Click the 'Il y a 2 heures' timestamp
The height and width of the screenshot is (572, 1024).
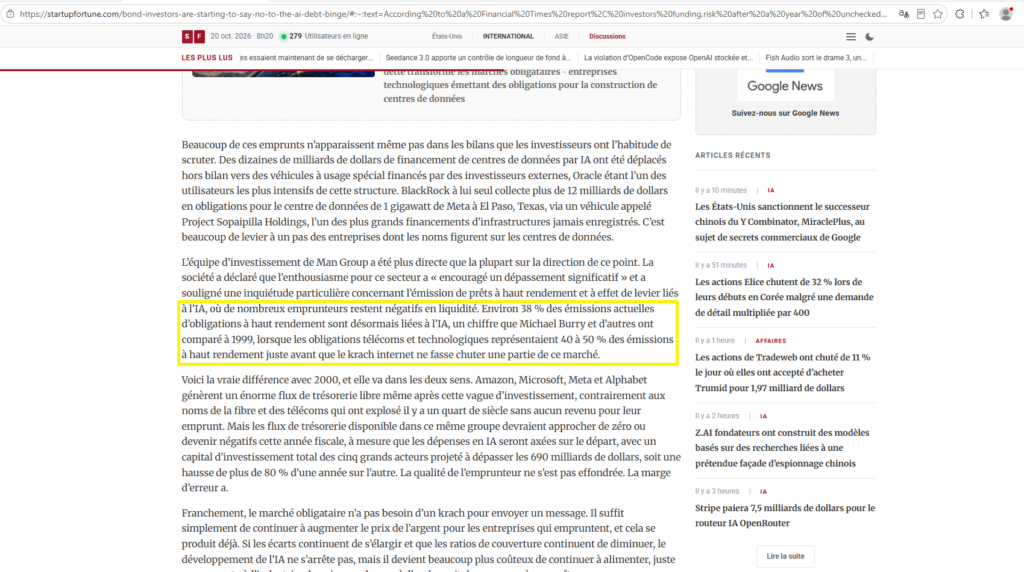tap(717, 416)
